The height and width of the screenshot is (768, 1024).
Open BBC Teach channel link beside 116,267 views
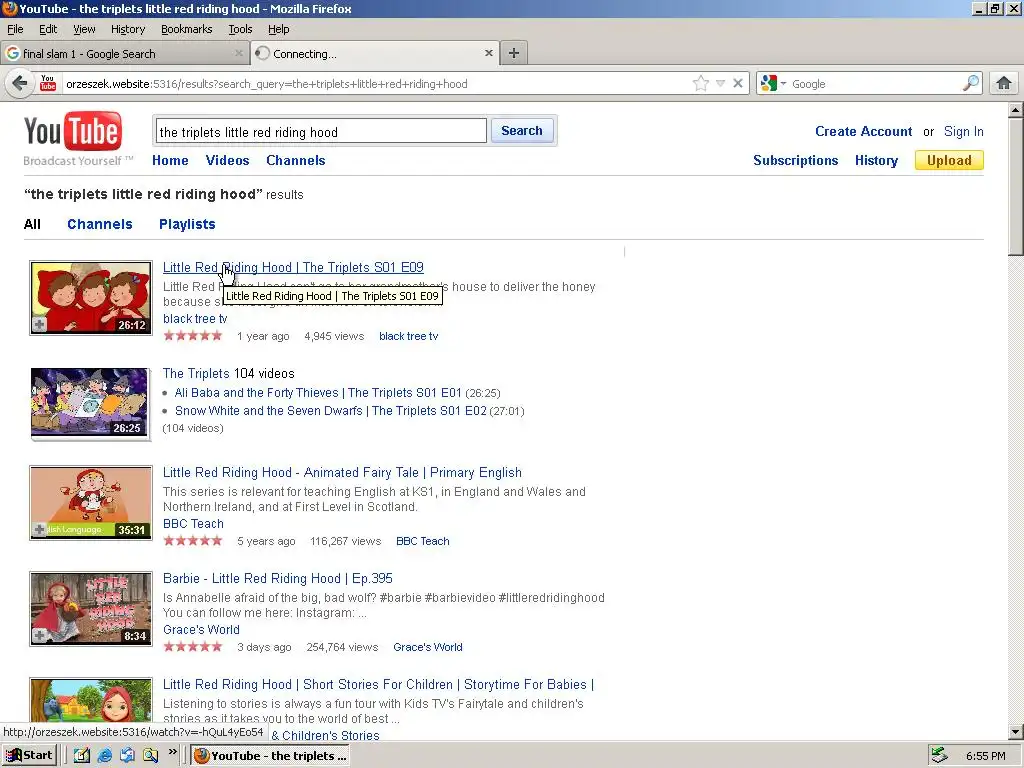[423, 541]
